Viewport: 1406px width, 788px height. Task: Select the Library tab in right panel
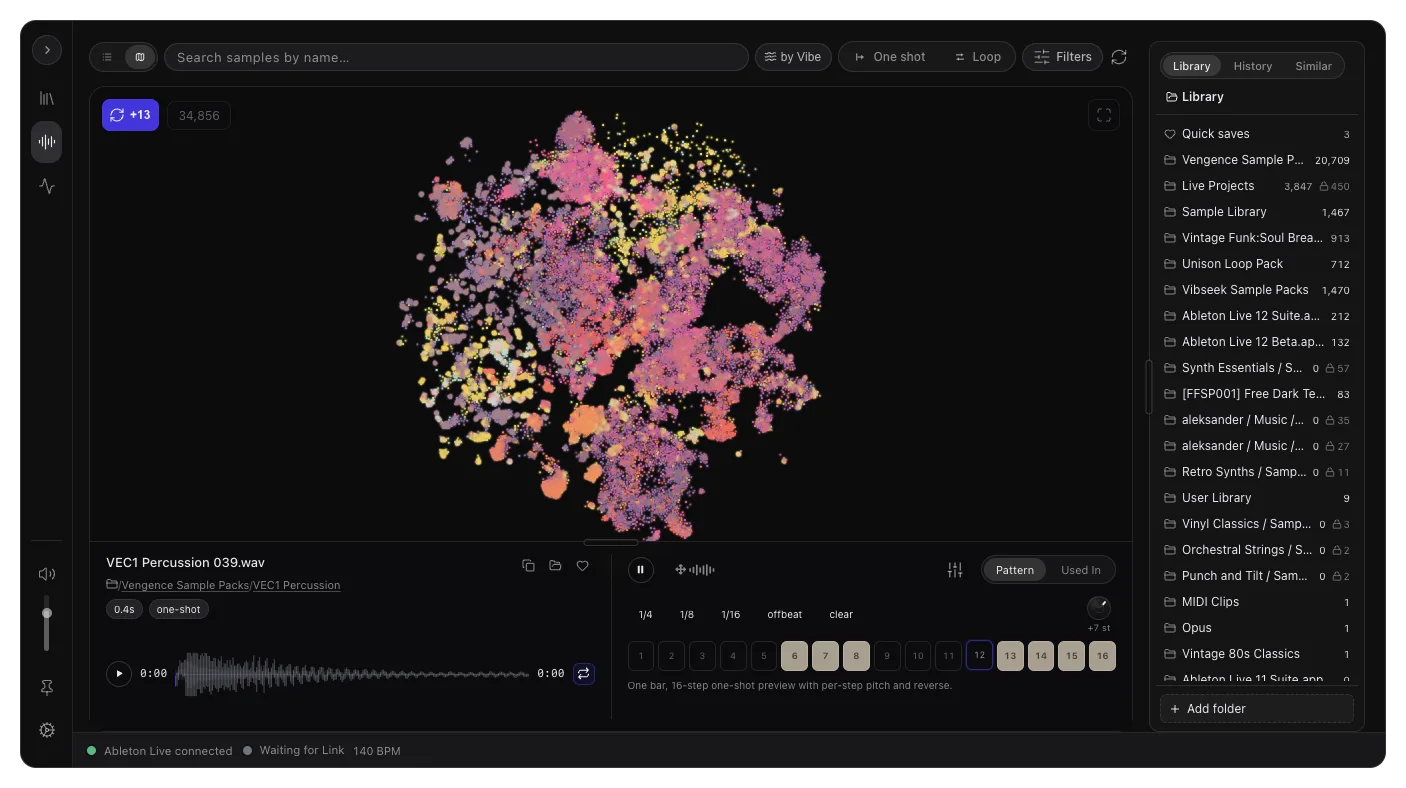tap(1191, 66)
